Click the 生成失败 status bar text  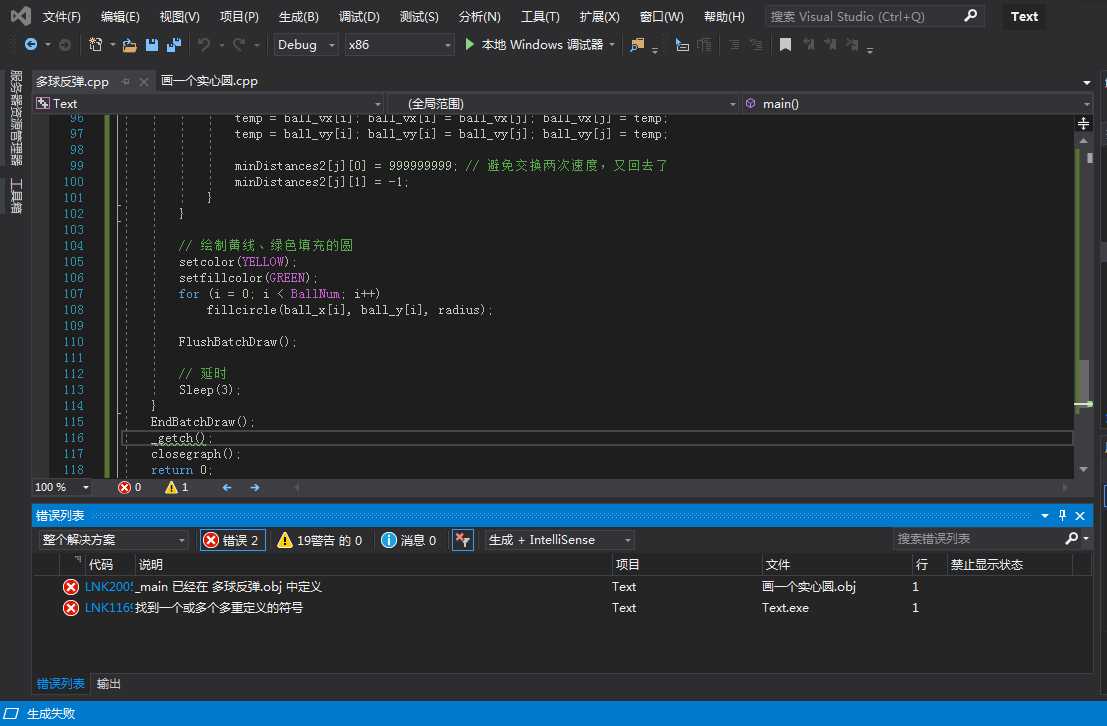[51, 714]
